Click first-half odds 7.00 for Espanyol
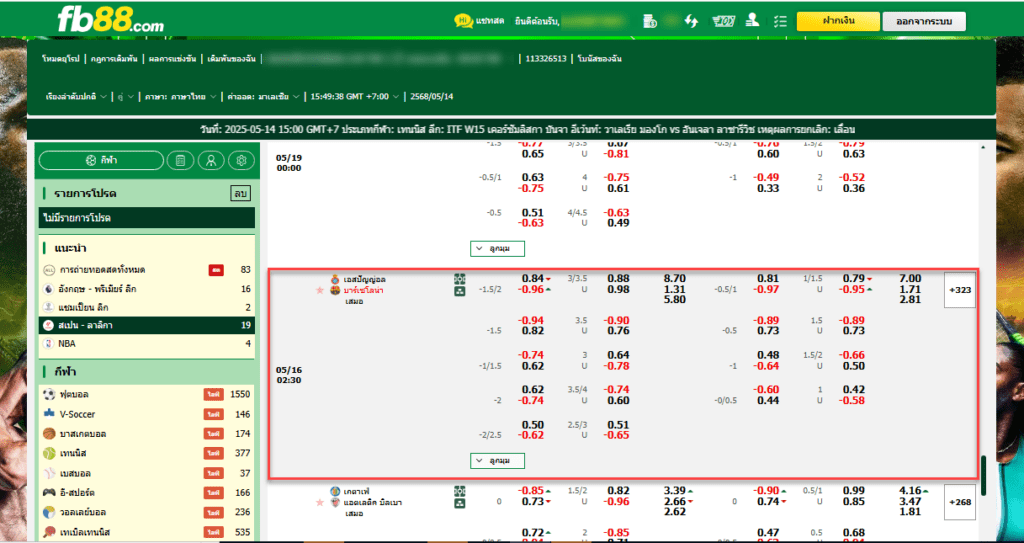 pos(910,279)
